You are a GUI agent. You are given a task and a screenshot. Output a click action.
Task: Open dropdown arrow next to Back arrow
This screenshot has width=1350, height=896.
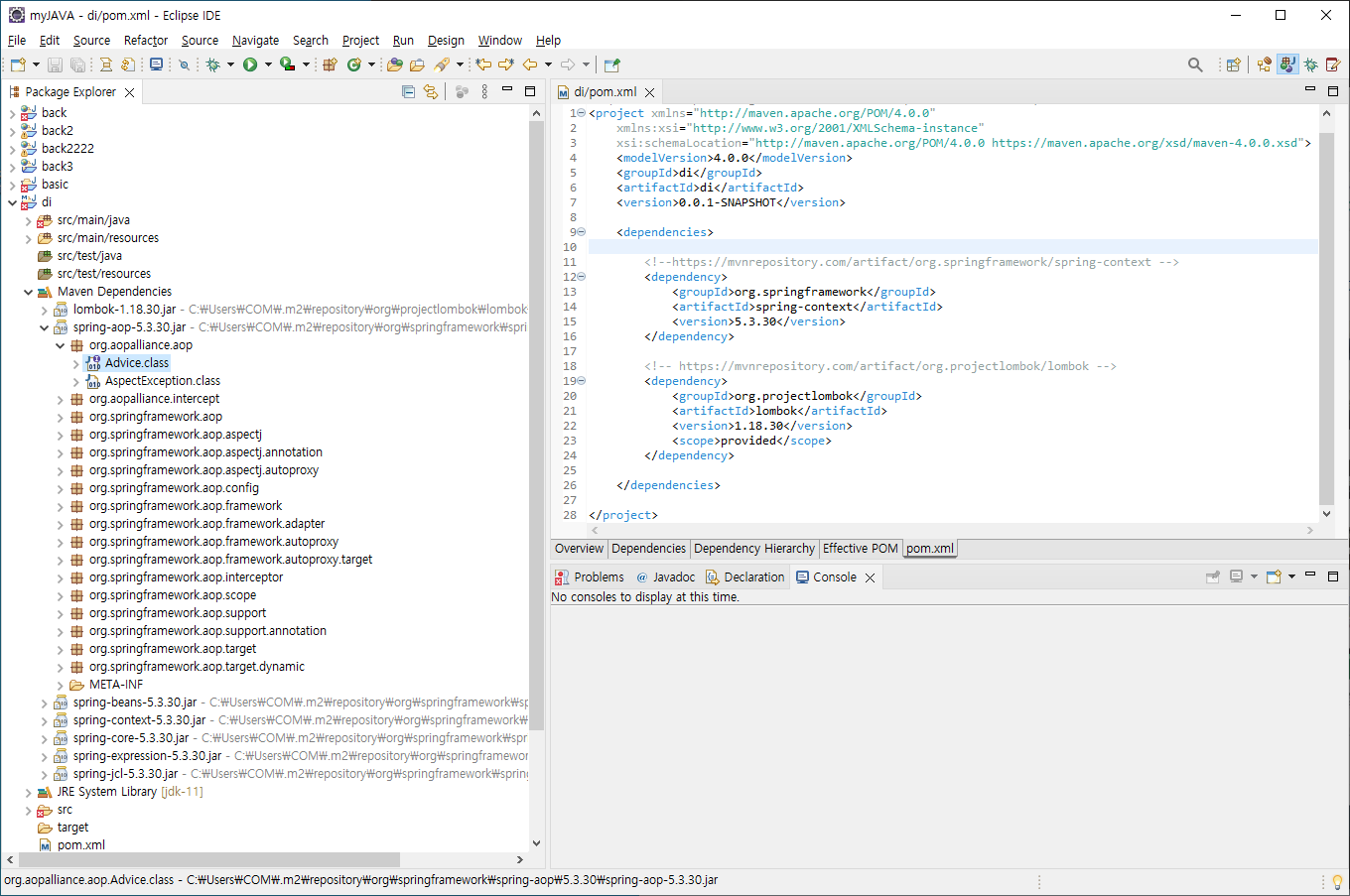[x=548, y=64]
